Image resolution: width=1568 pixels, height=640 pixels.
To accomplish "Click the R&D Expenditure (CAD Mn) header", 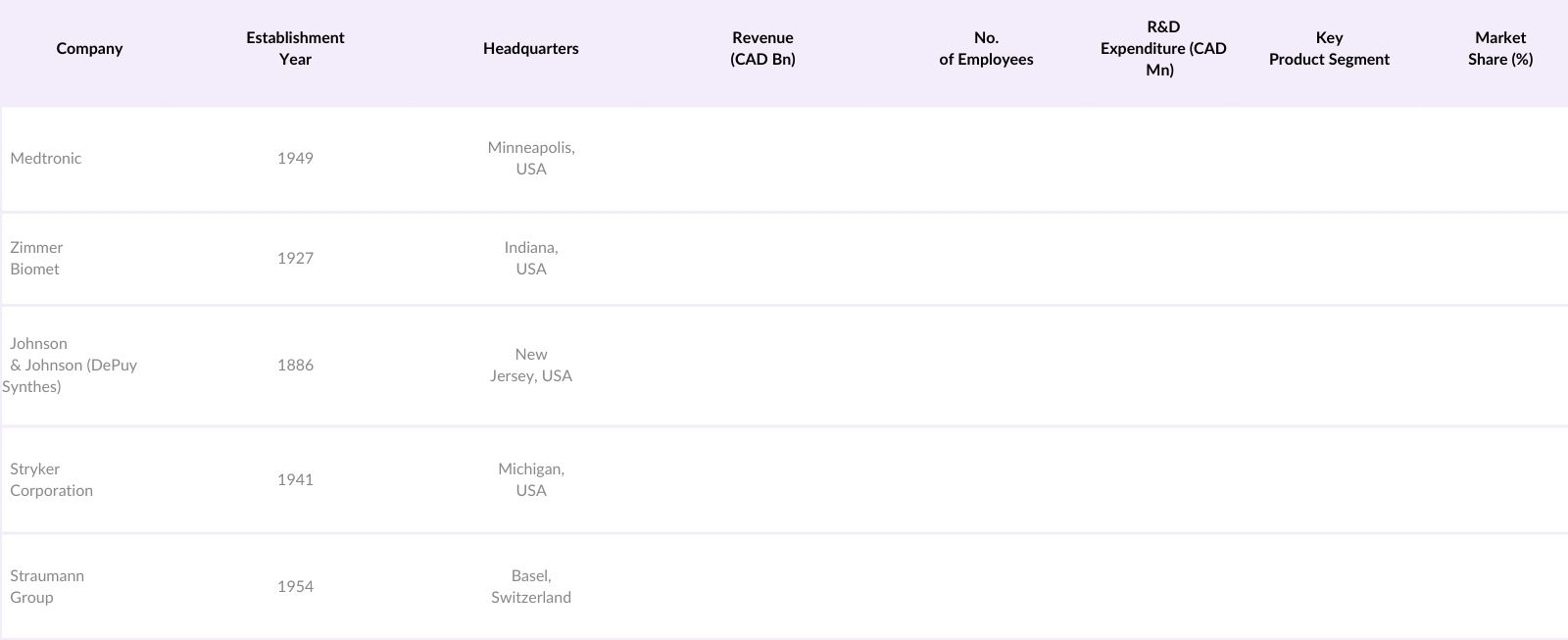I will coord(1162,49).
